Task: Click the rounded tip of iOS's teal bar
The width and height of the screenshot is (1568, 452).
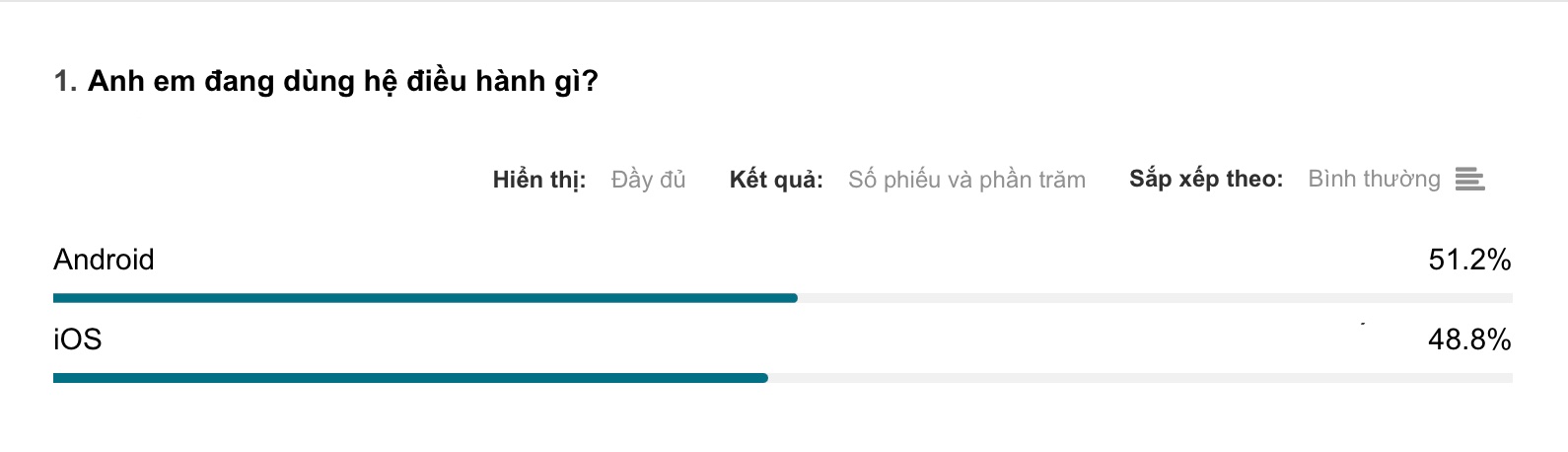Action: pyautogui.click(x=763, y=378)
